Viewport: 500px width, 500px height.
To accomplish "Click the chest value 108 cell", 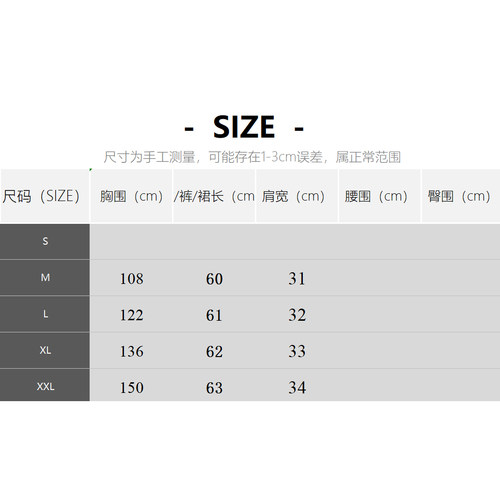I will coord(132,279).
